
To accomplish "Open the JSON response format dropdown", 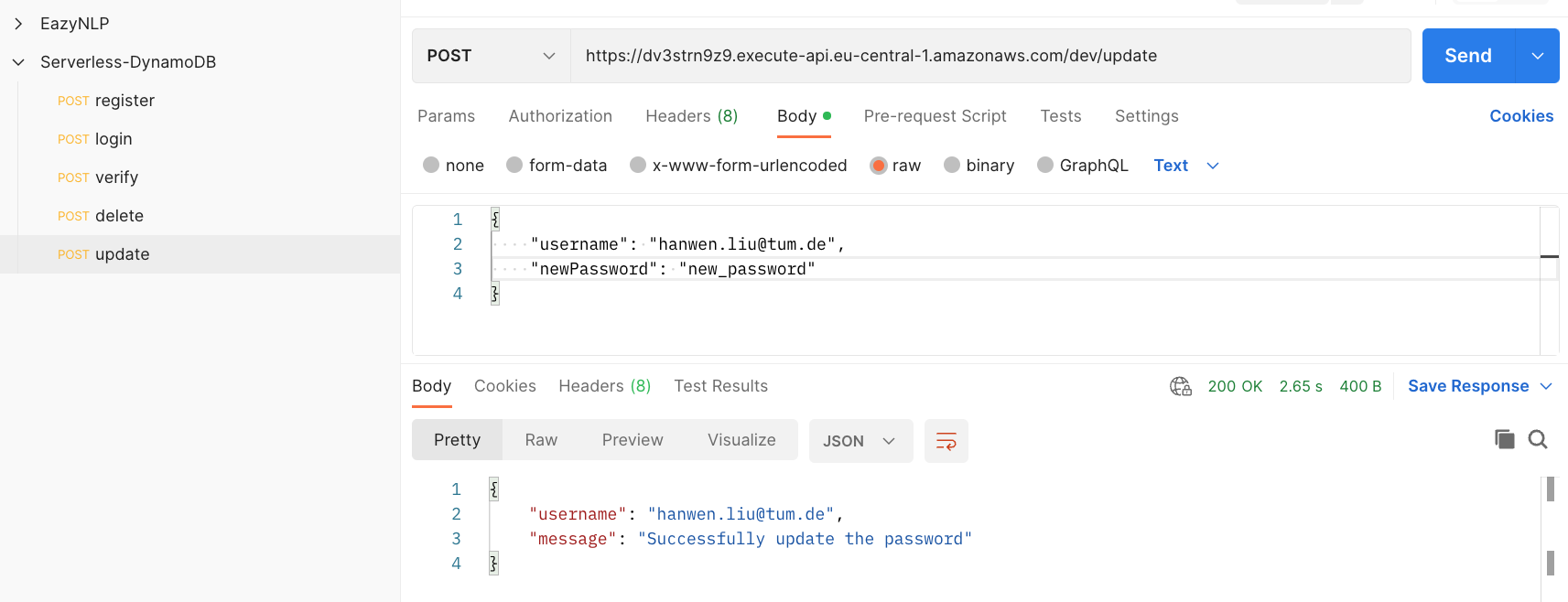I will (x=860, y=441).
